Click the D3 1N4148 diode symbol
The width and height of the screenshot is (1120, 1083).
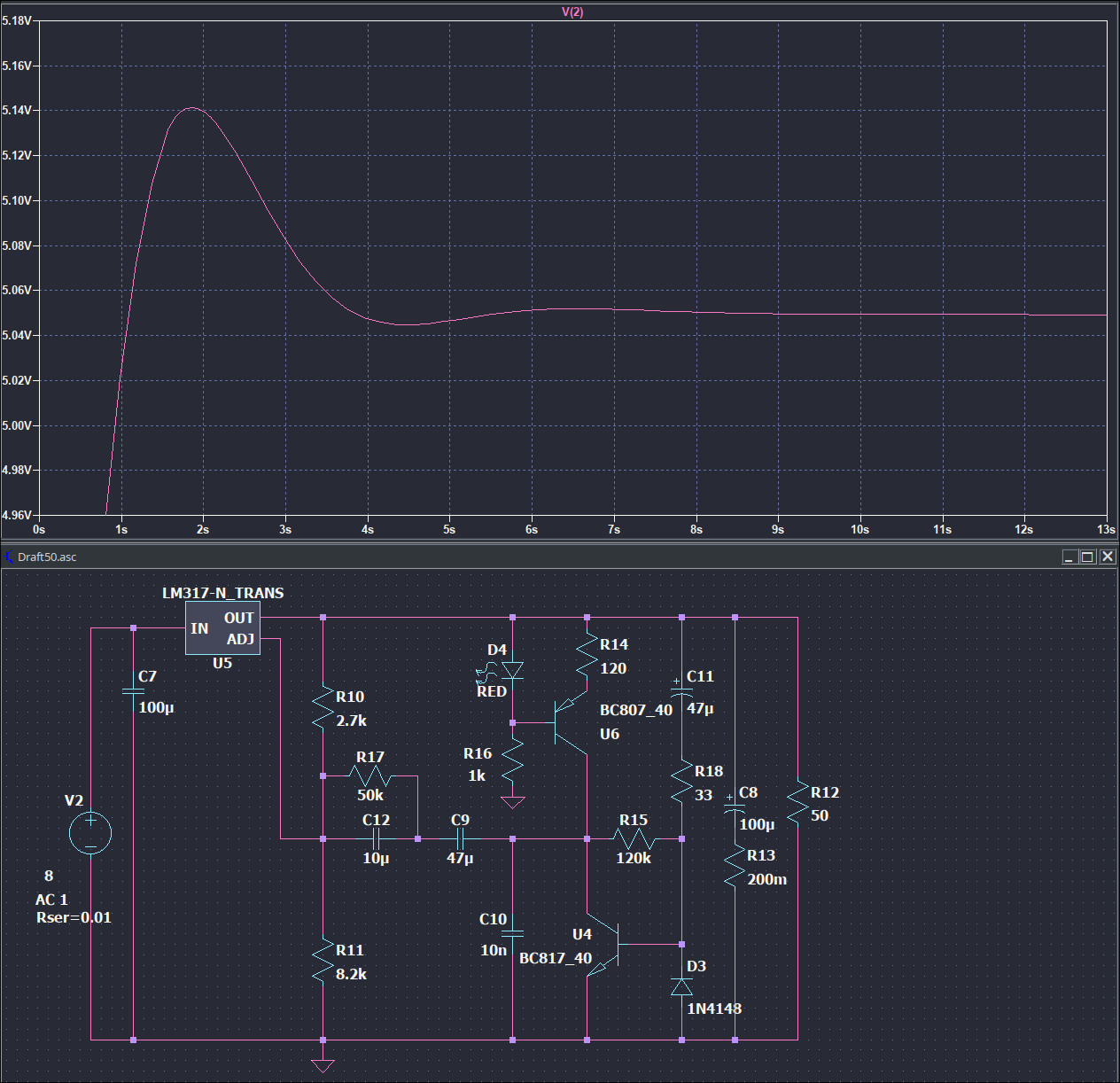[x=681, y=986]
